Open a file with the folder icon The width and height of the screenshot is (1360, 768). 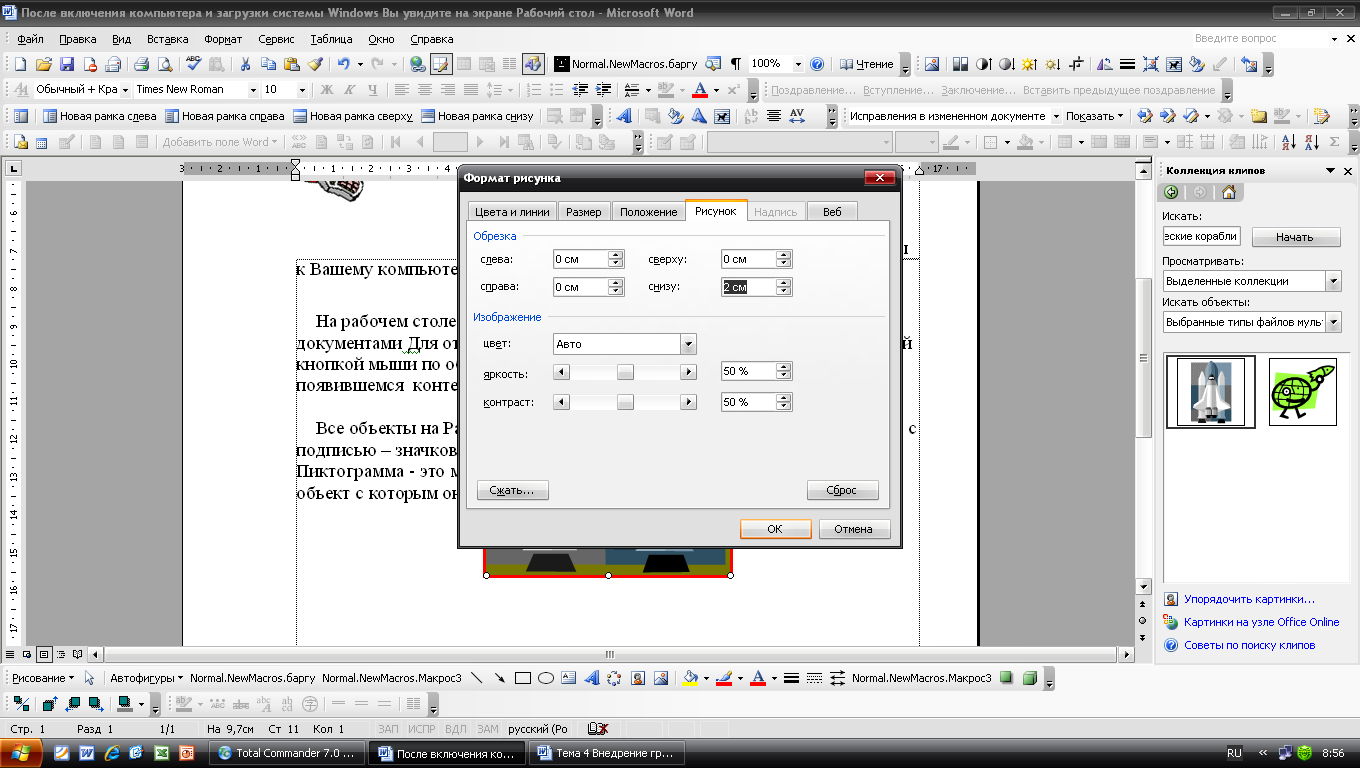click(x=44, y=64)
